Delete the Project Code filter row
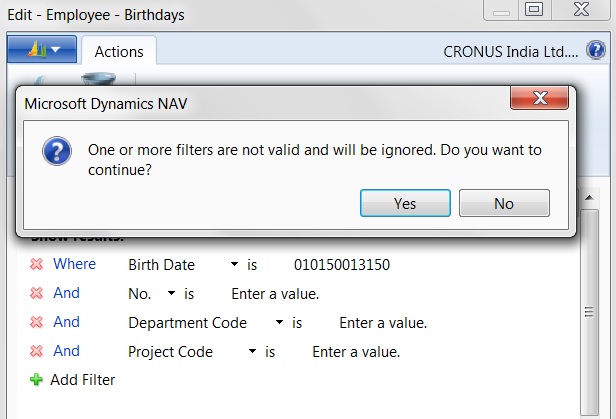The width and height of the screenshot is (616, 419). [36, 351]
